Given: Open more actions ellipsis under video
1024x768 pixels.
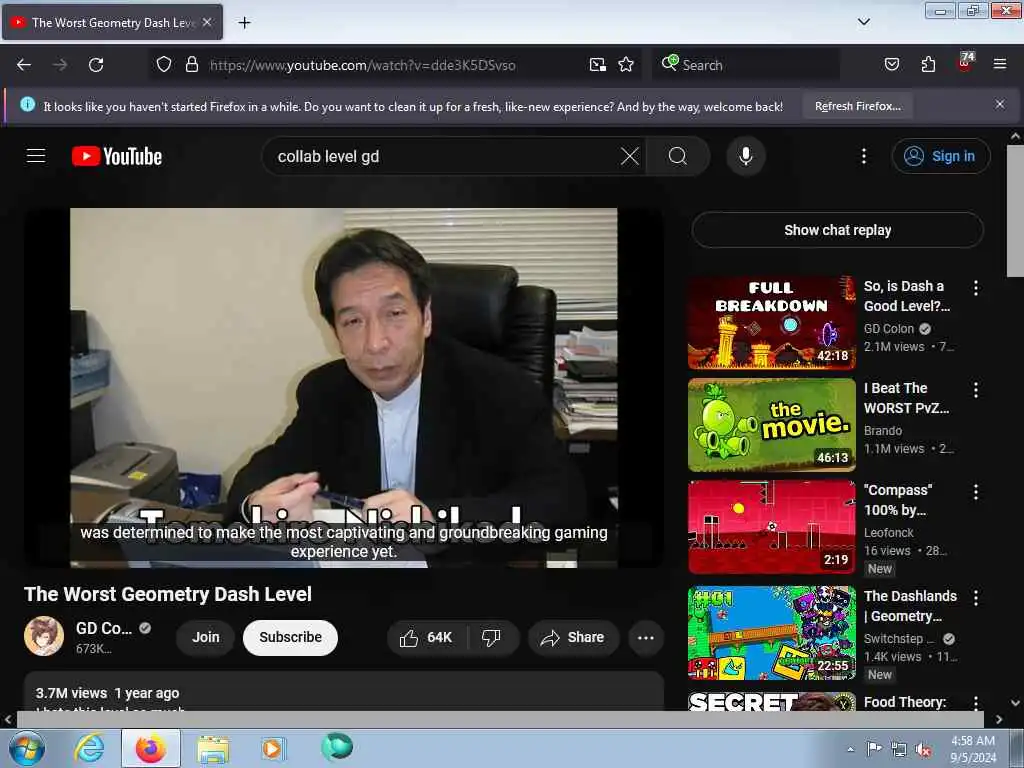Looking at the screenshot, I should pyautogui.click(x=645, y=637).
